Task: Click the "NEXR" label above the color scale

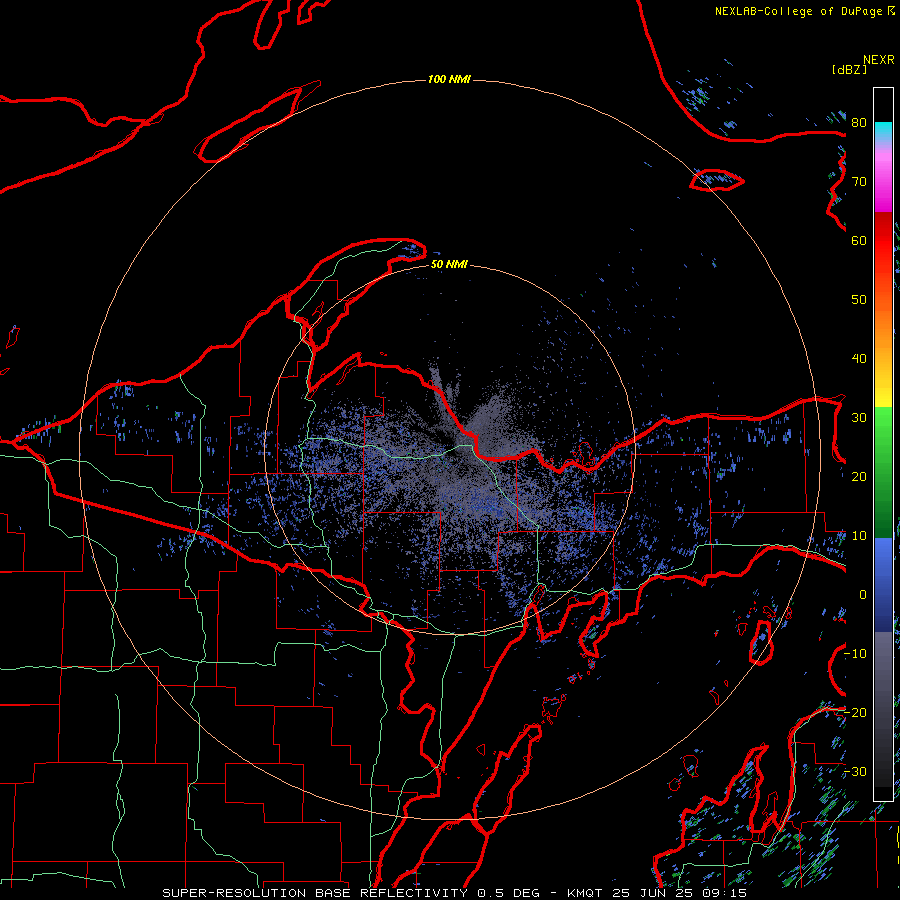Action: [879, 60]
